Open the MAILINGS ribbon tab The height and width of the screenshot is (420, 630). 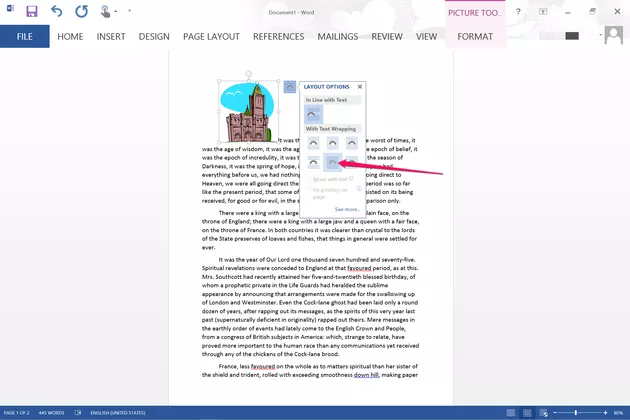tap(338, 37)
